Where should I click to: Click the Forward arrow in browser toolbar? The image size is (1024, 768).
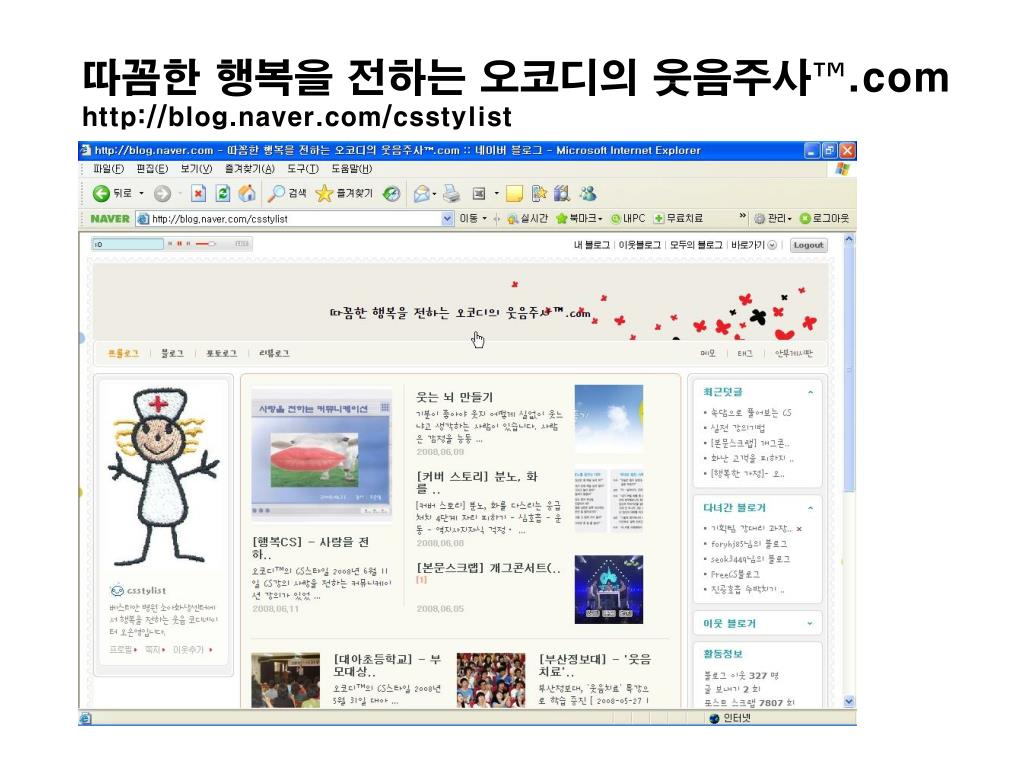[162, 193]
